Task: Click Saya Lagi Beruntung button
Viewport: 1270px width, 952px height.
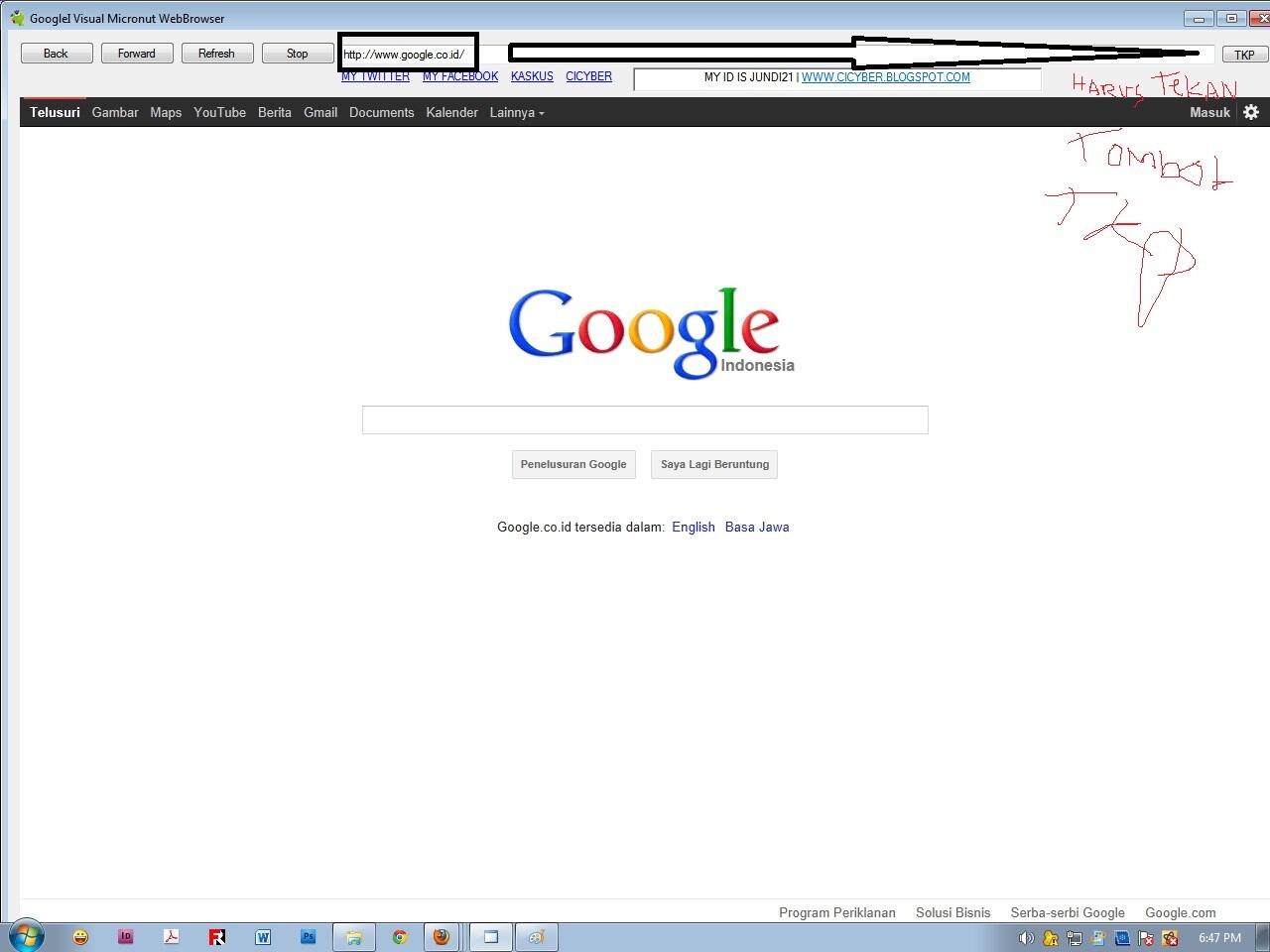Action: [714, 464]
